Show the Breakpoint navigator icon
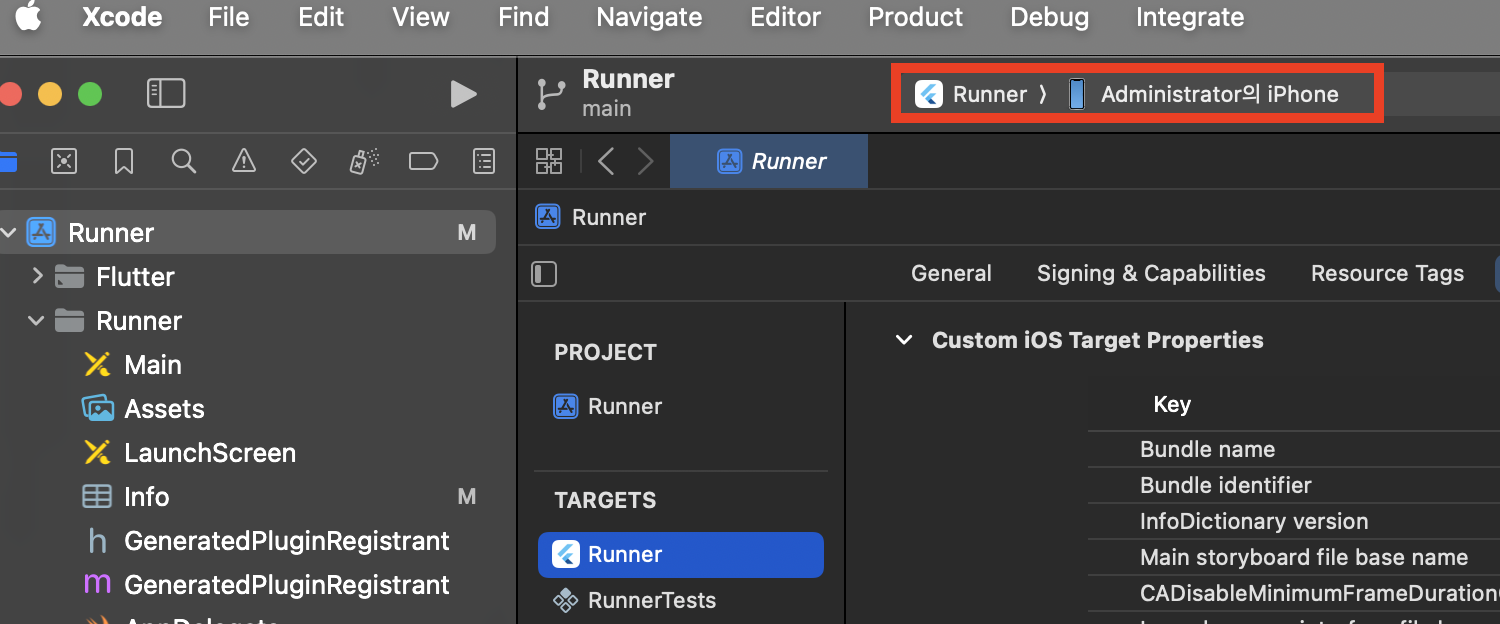 (424, 161)
